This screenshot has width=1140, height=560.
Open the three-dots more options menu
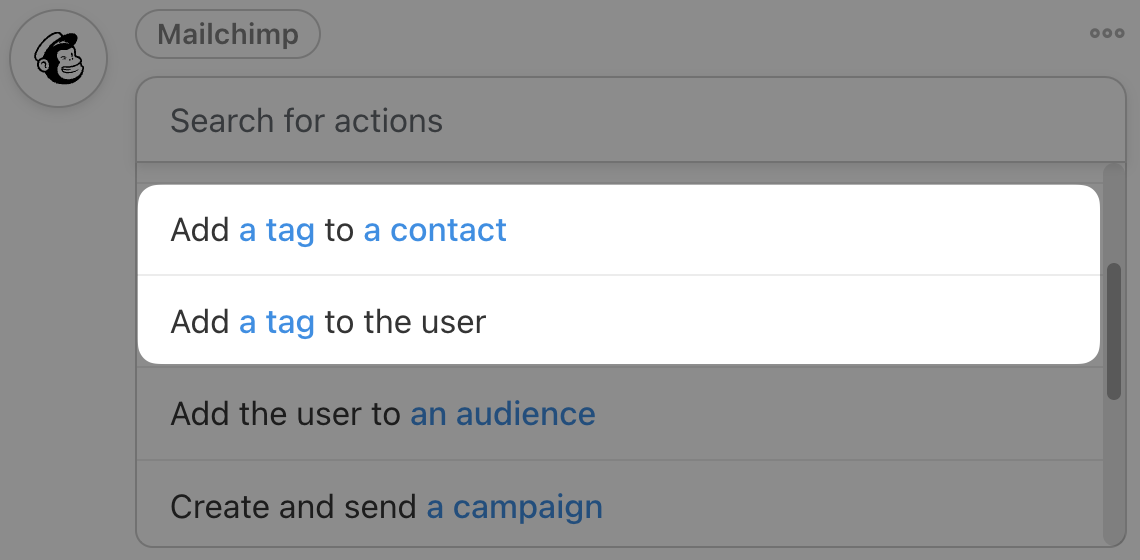[1107, 33]
